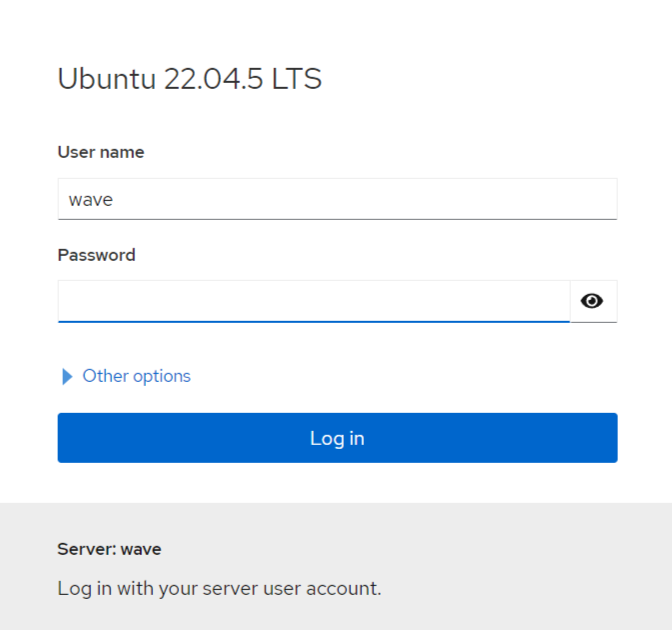The width and height of the screenshot is (672, 630).
Task: Click the text "wave" in User name
Action: 91,199
